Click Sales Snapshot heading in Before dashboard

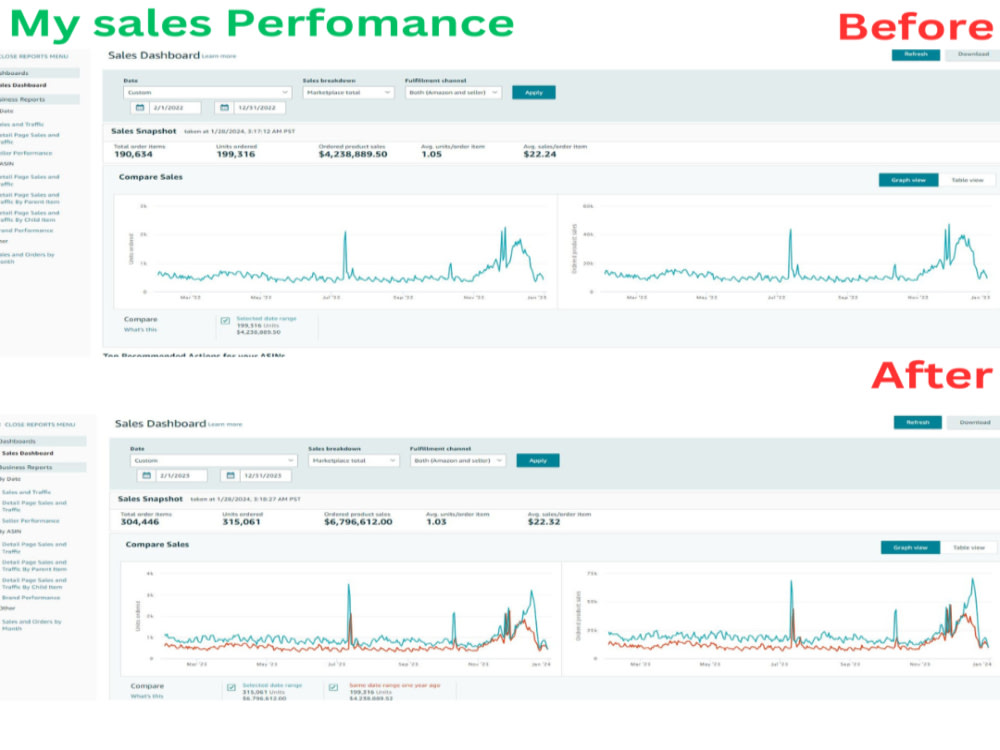coord(143,131)
